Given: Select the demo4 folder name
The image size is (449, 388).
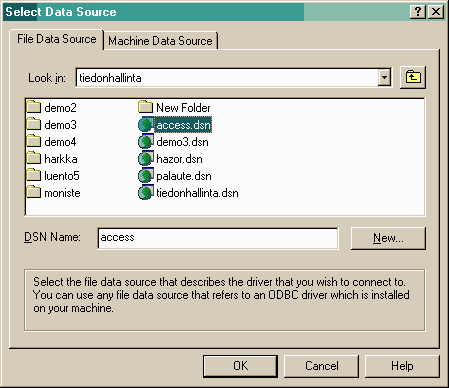Looking at the screenshot, I should (60, 142).
